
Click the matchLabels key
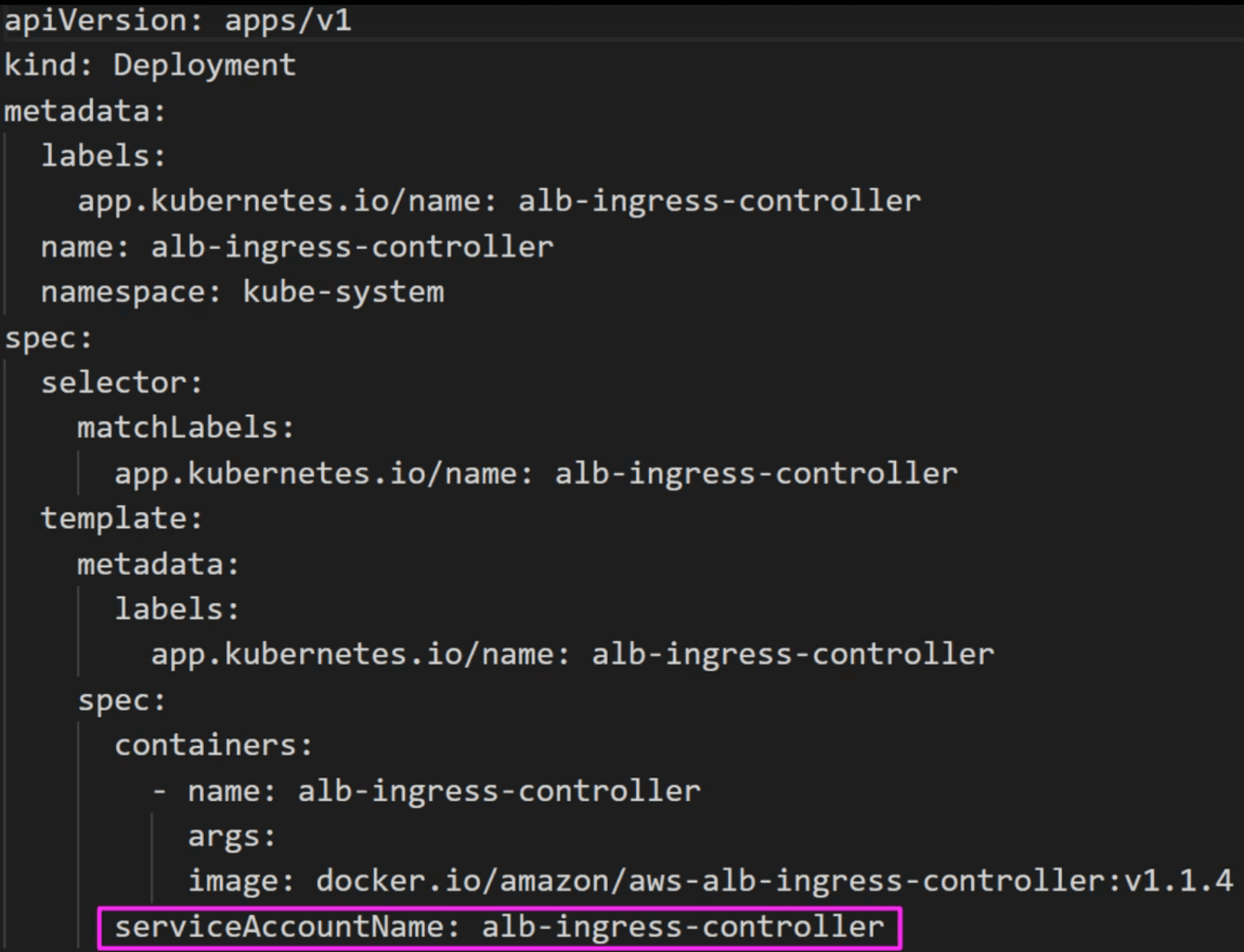pyautogui.click(x=178, y=428)
